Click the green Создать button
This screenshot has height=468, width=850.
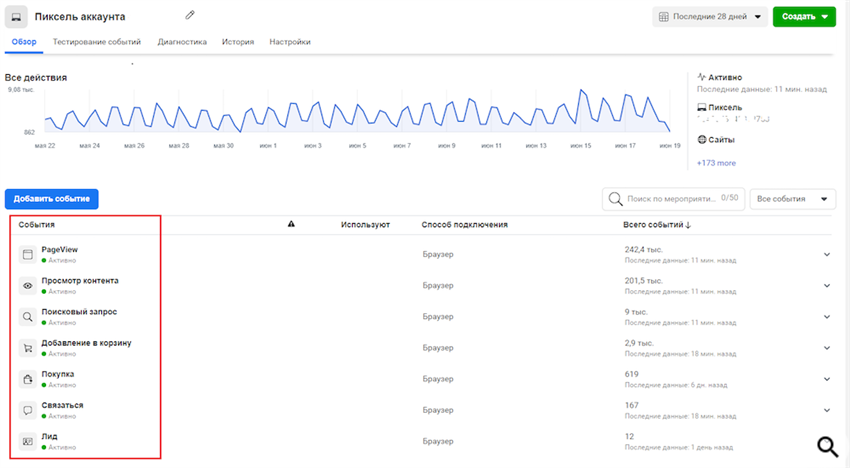pos(804,17)
